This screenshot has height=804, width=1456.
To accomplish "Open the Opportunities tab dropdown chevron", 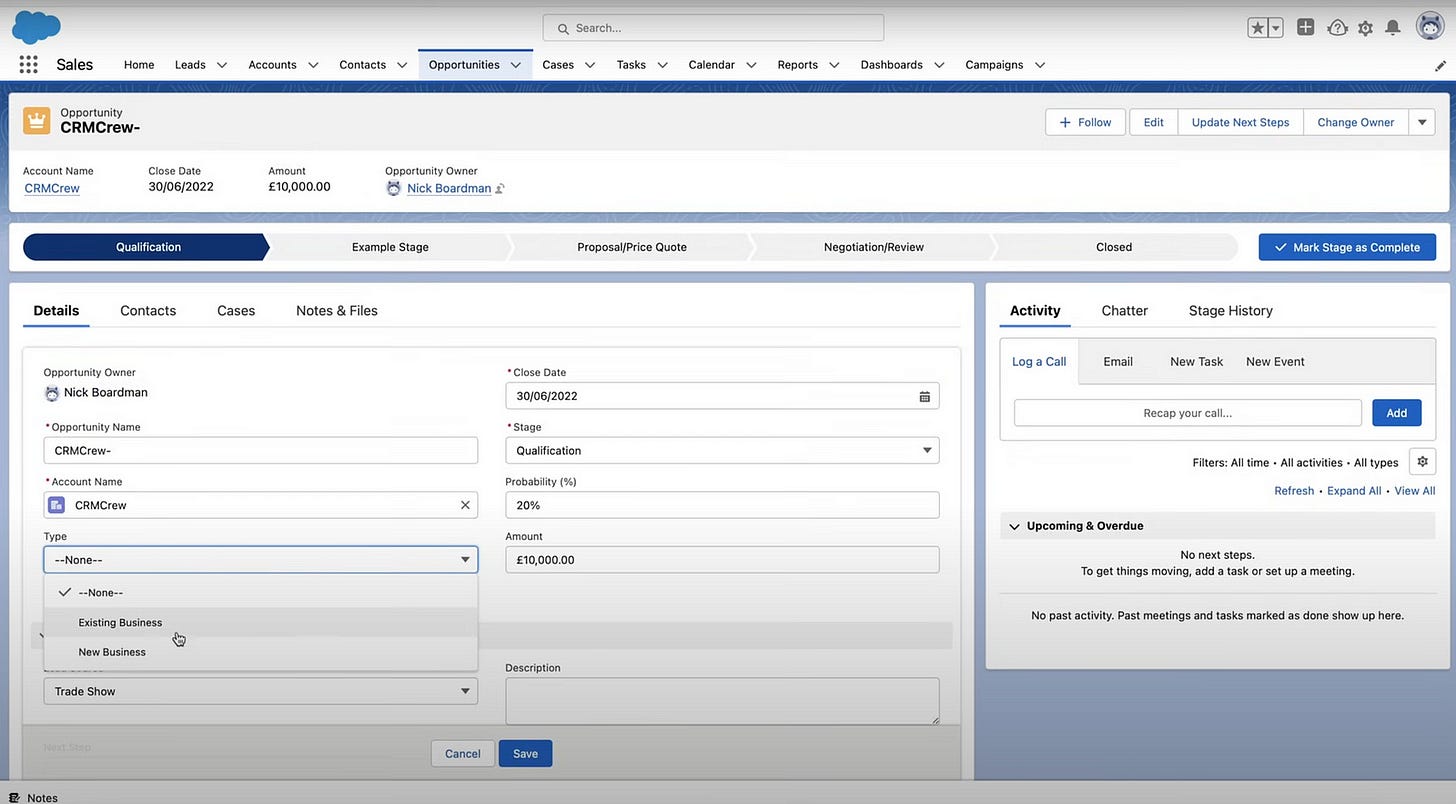I will [516, 65].
